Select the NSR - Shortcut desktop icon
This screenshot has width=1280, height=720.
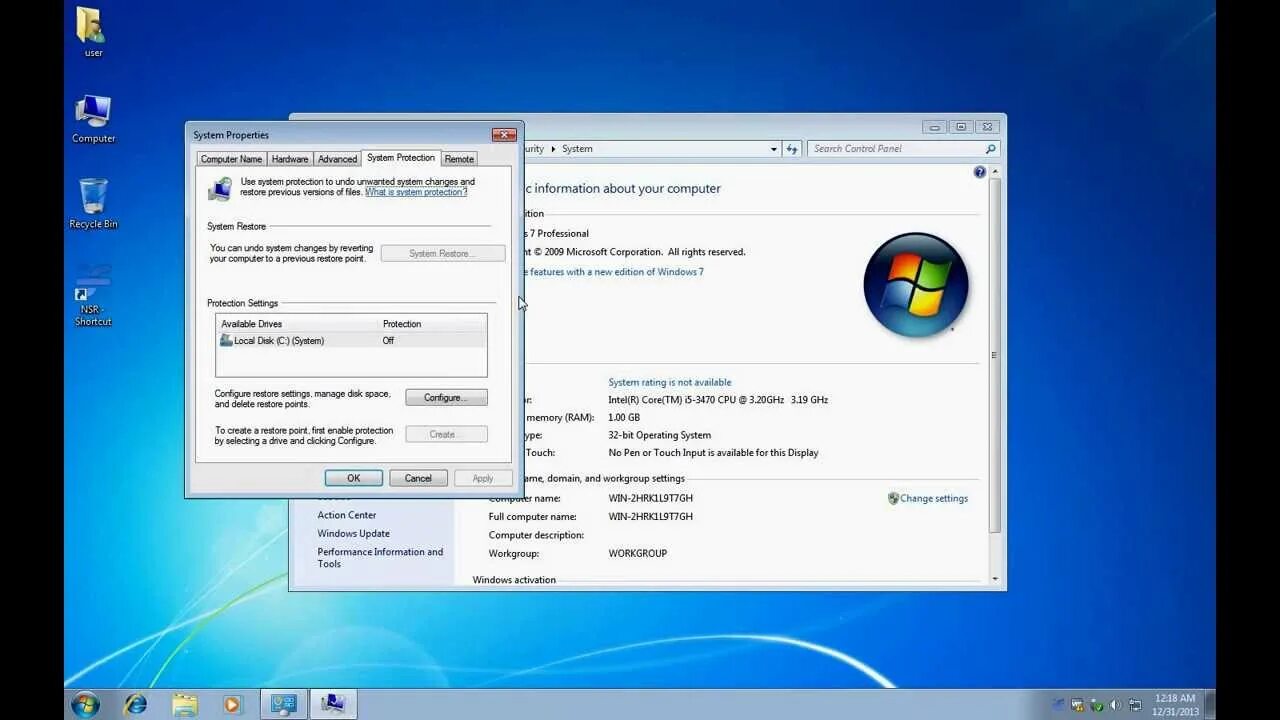point(93,295)
